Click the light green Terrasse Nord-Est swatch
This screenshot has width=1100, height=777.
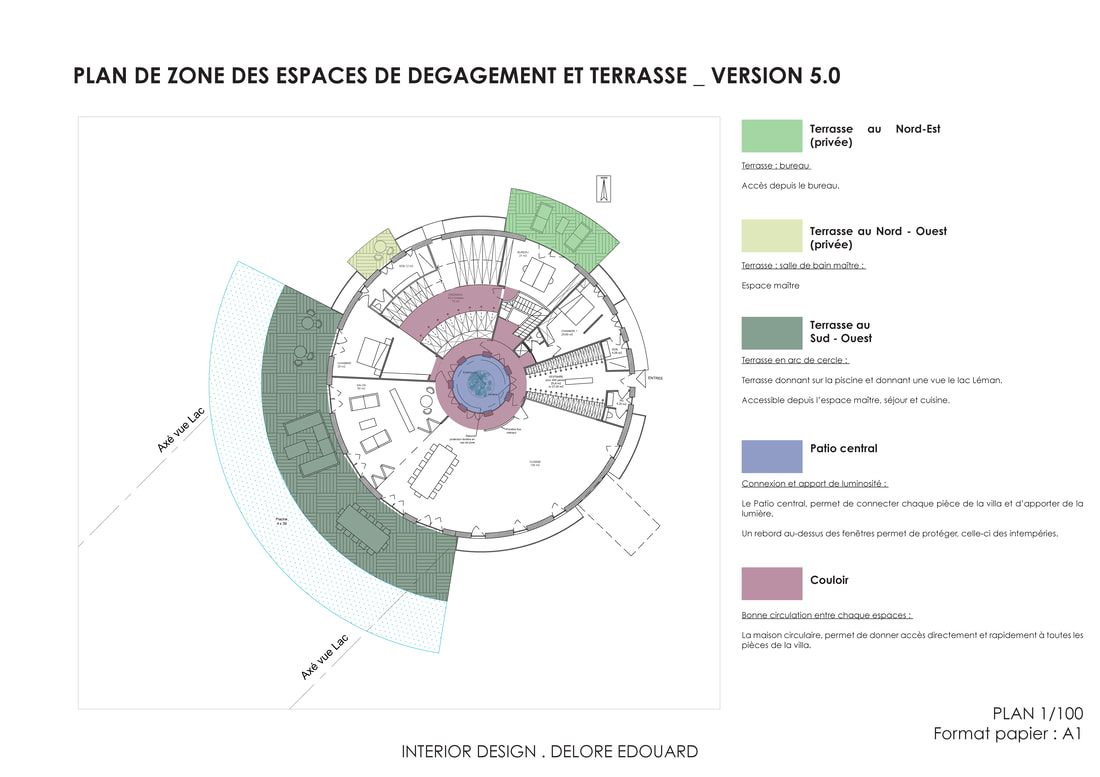tap(772, 136)
